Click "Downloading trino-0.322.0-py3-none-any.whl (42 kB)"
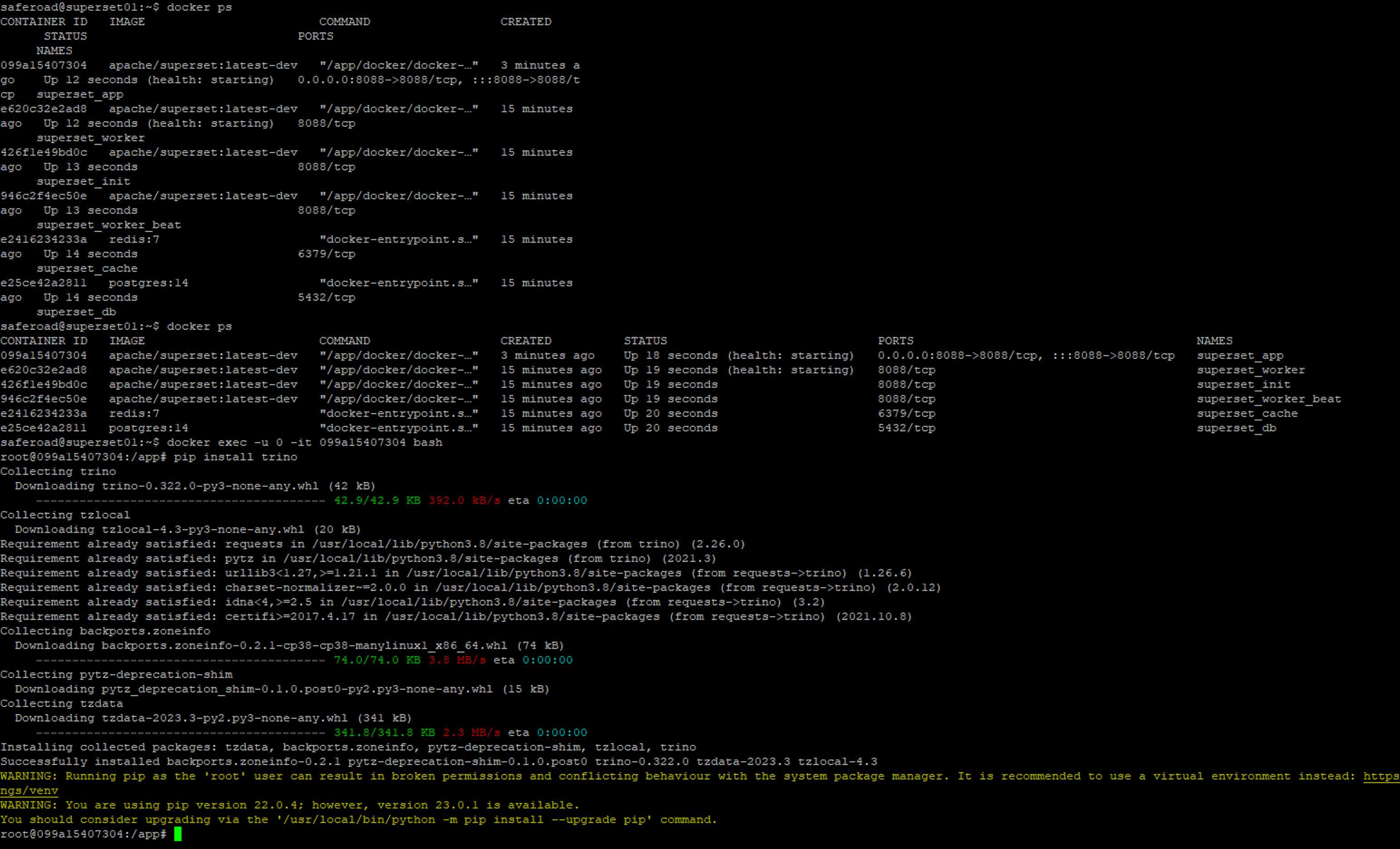1400x849 pixels. [195, 486]
